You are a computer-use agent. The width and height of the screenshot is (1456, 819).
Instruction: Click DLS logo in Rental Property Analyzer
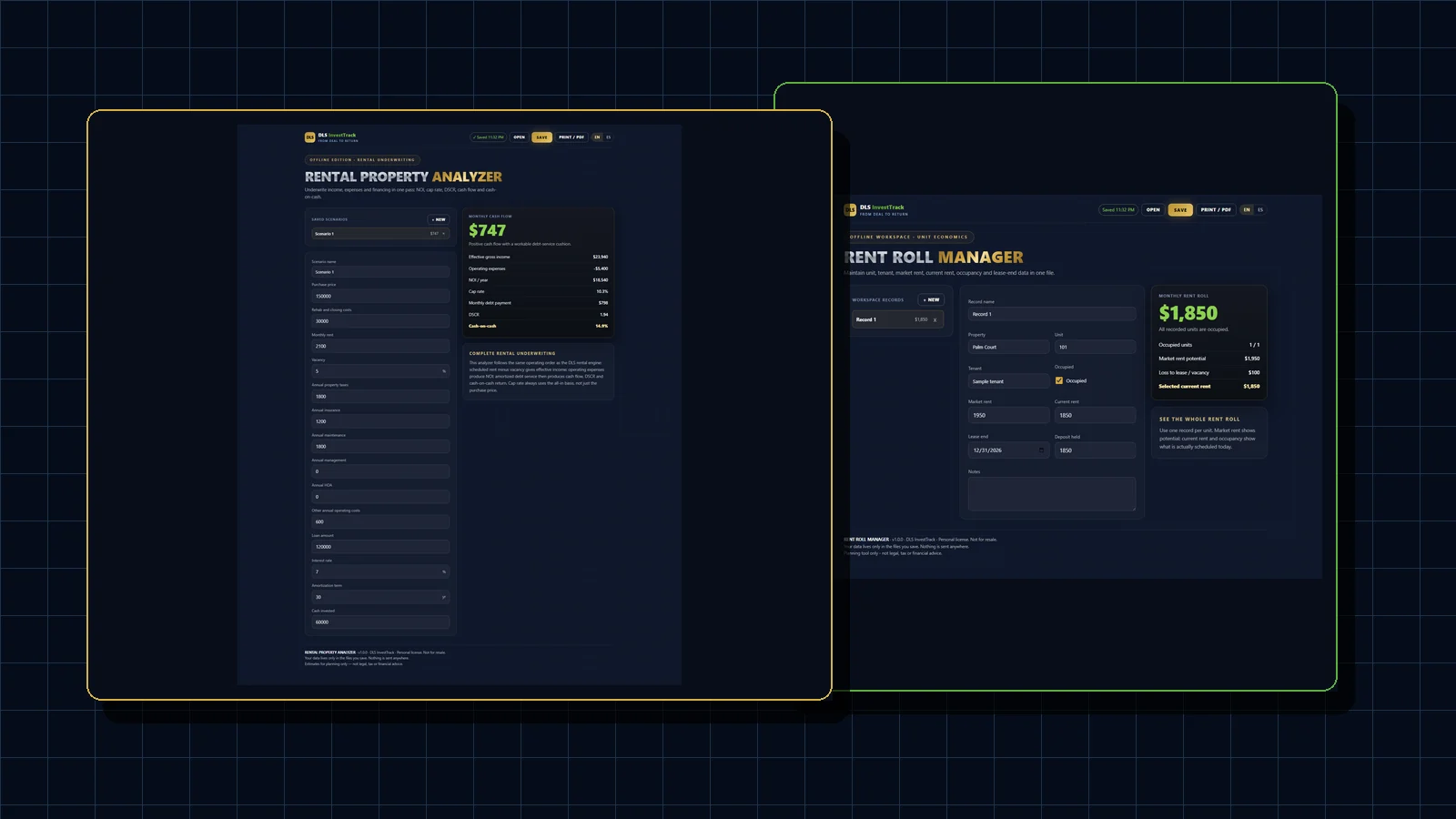pos(309,137)
